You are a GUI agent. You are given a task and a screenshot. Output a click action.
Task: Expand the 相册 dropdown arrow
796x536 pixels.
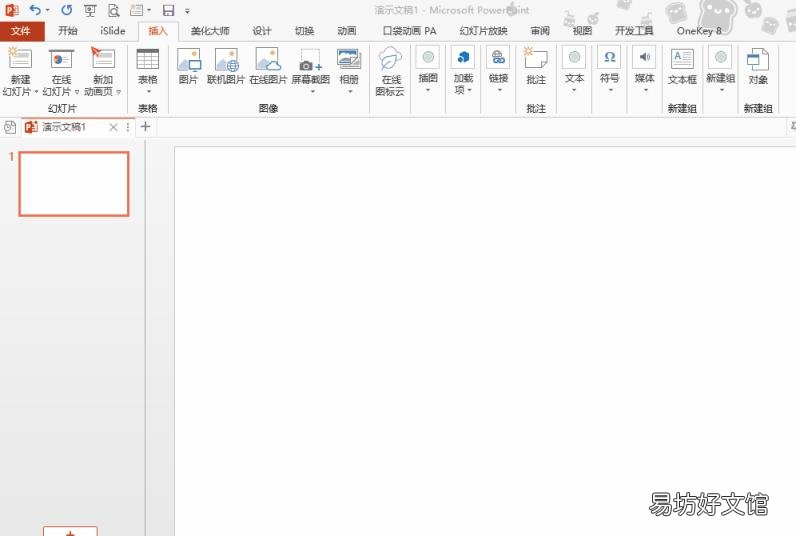[350, 92]
